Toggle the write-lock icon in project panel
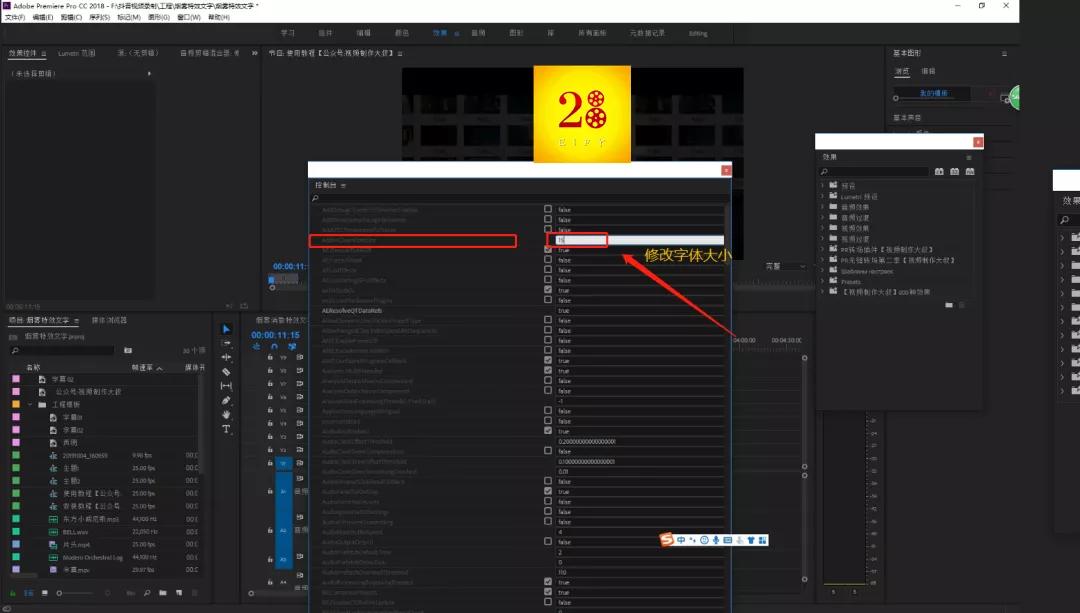This screenshot has width=1080, height=613. click(13, 593)
